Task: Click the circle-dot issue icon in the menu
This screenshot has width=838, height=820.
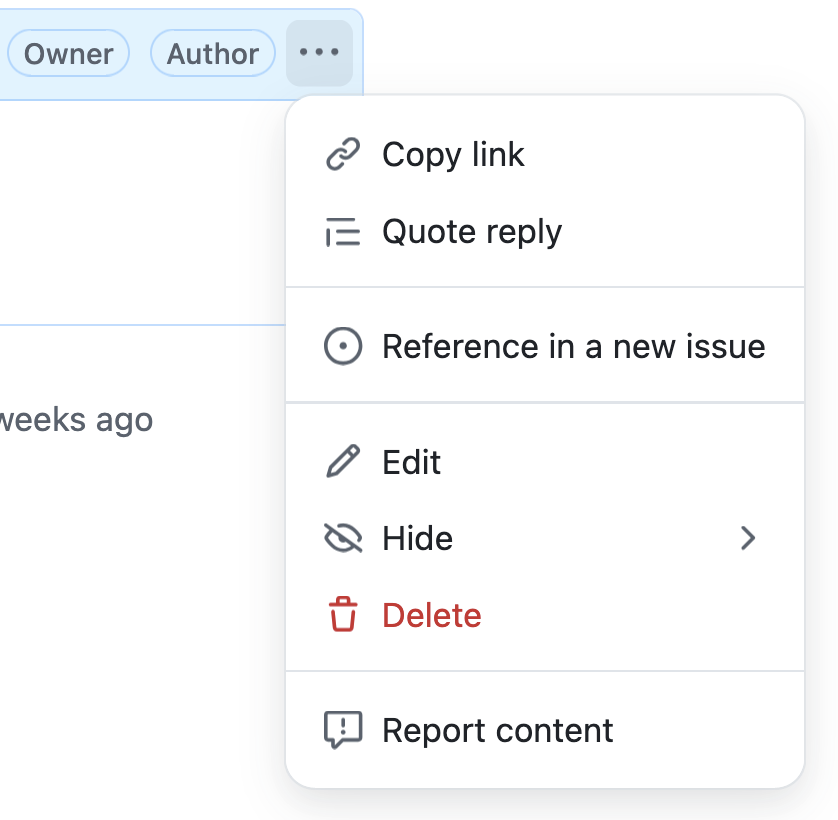Action: [343, 347]
